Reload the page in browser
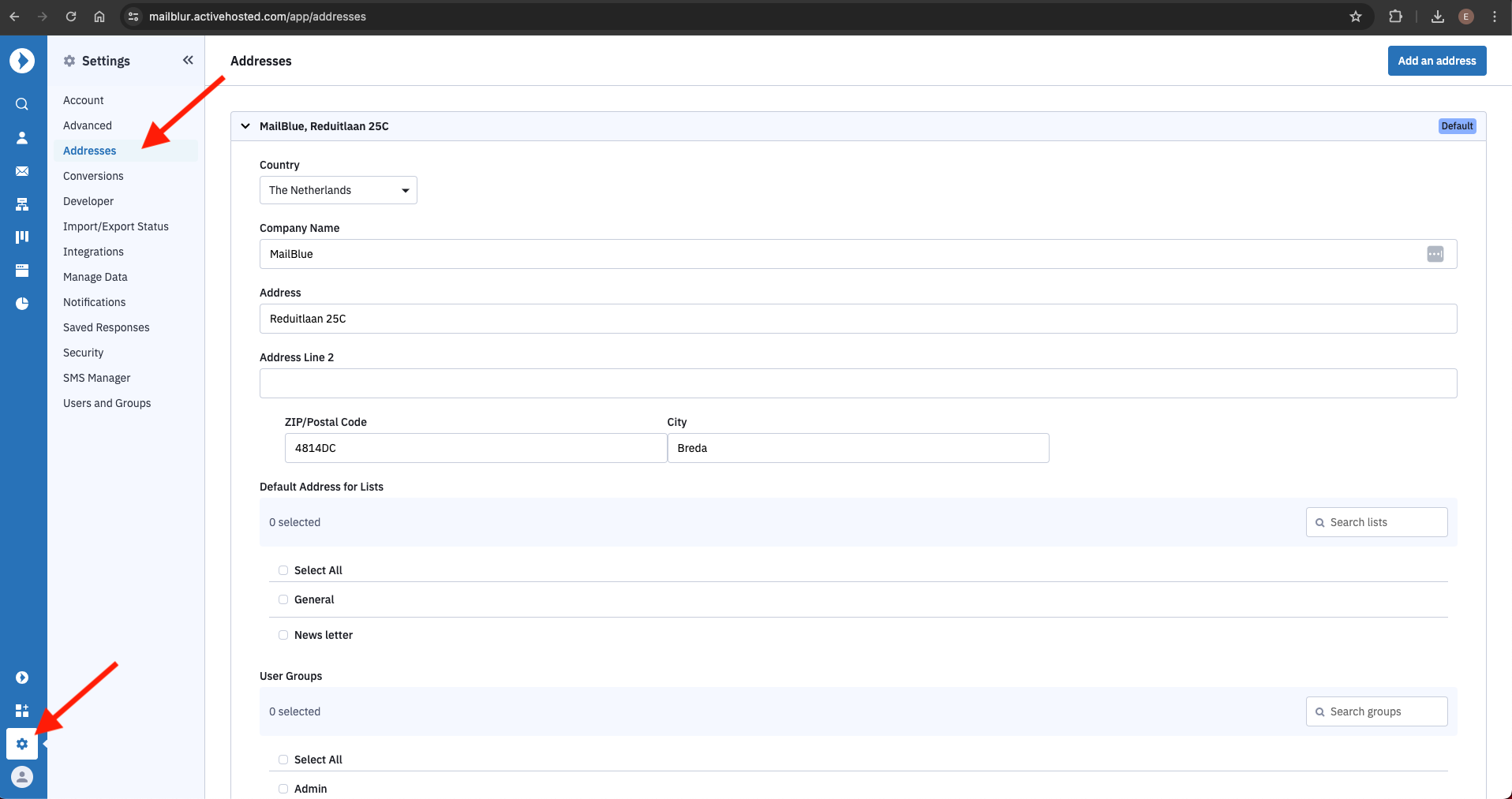This screenshot has width=1512, height=799. 71,17
